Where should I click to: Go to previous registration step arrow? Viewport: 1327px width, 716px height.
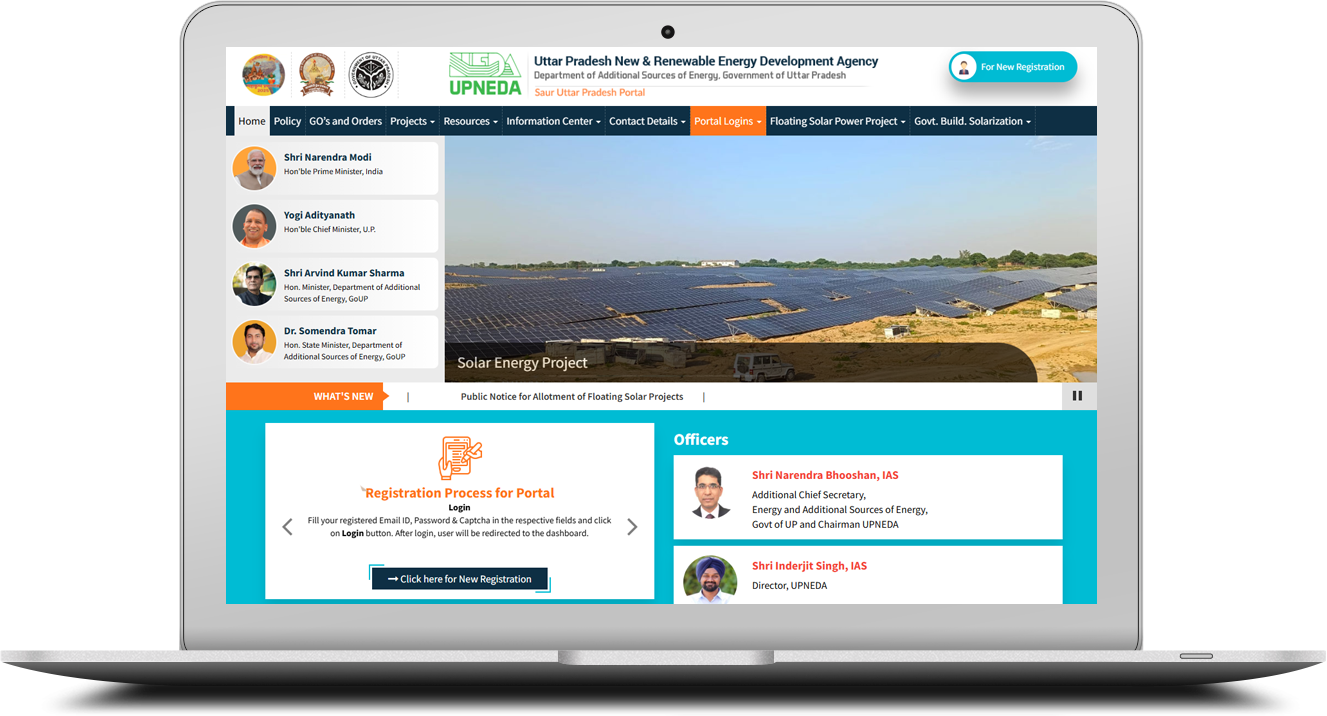tap(288, 526)
